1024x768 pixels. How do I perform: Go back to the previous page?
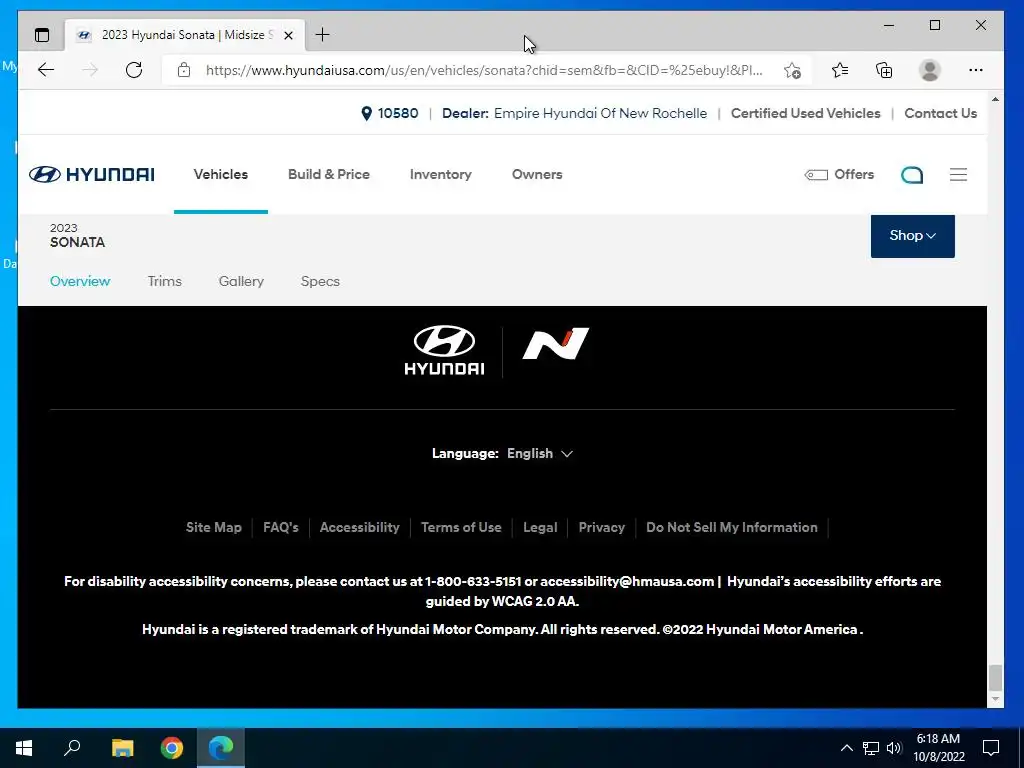46,70
